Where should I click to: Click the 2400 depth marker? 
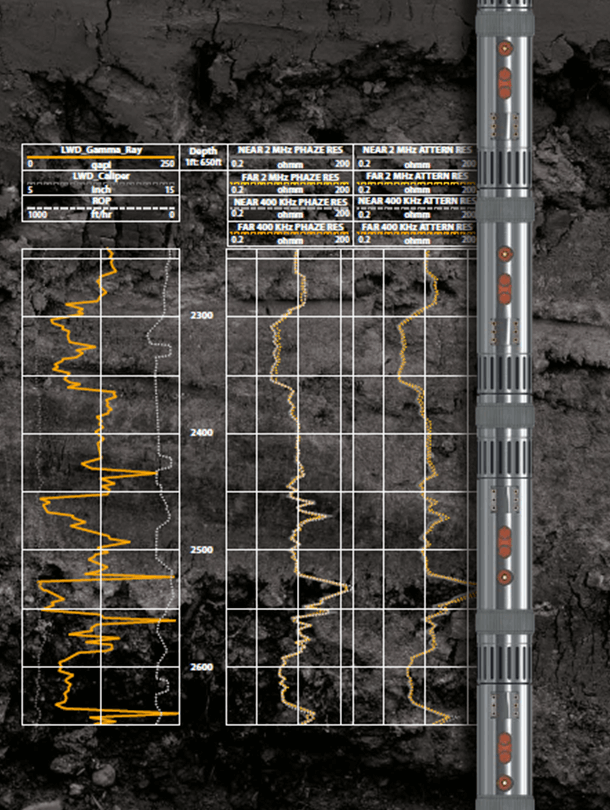(202, 433)
